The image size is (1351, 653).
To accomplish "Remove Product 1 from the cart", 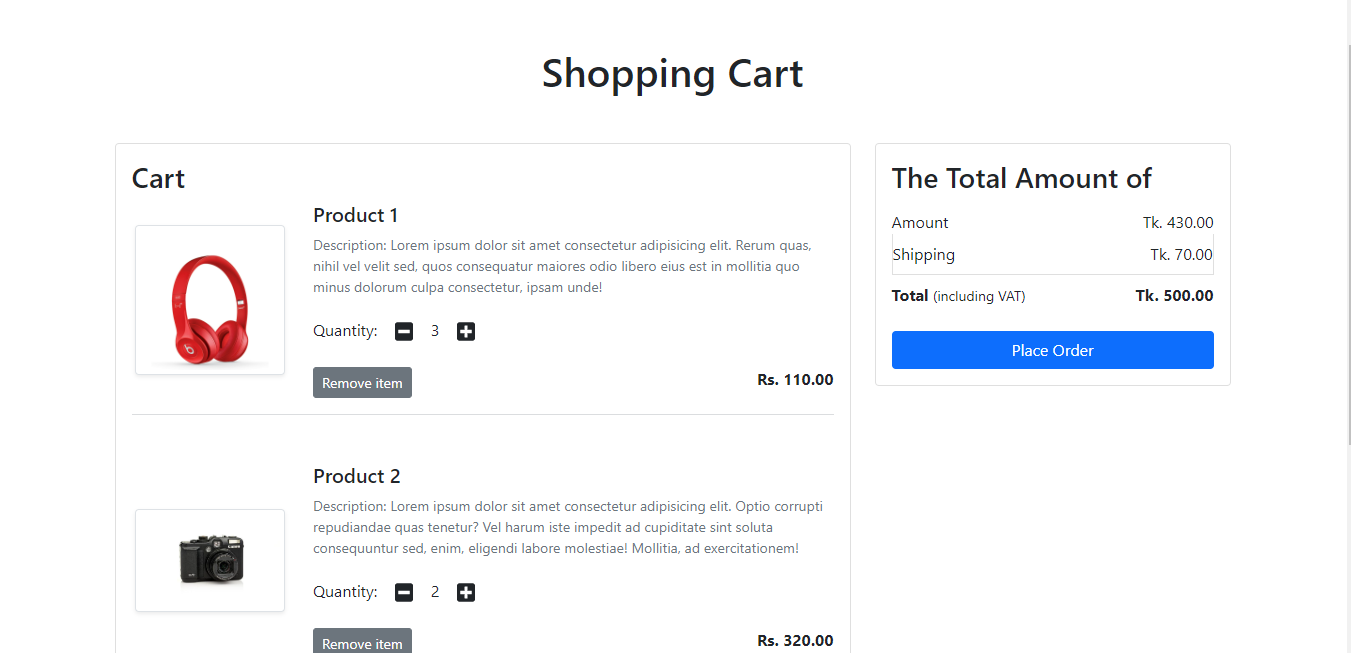I will click(362, 382).
